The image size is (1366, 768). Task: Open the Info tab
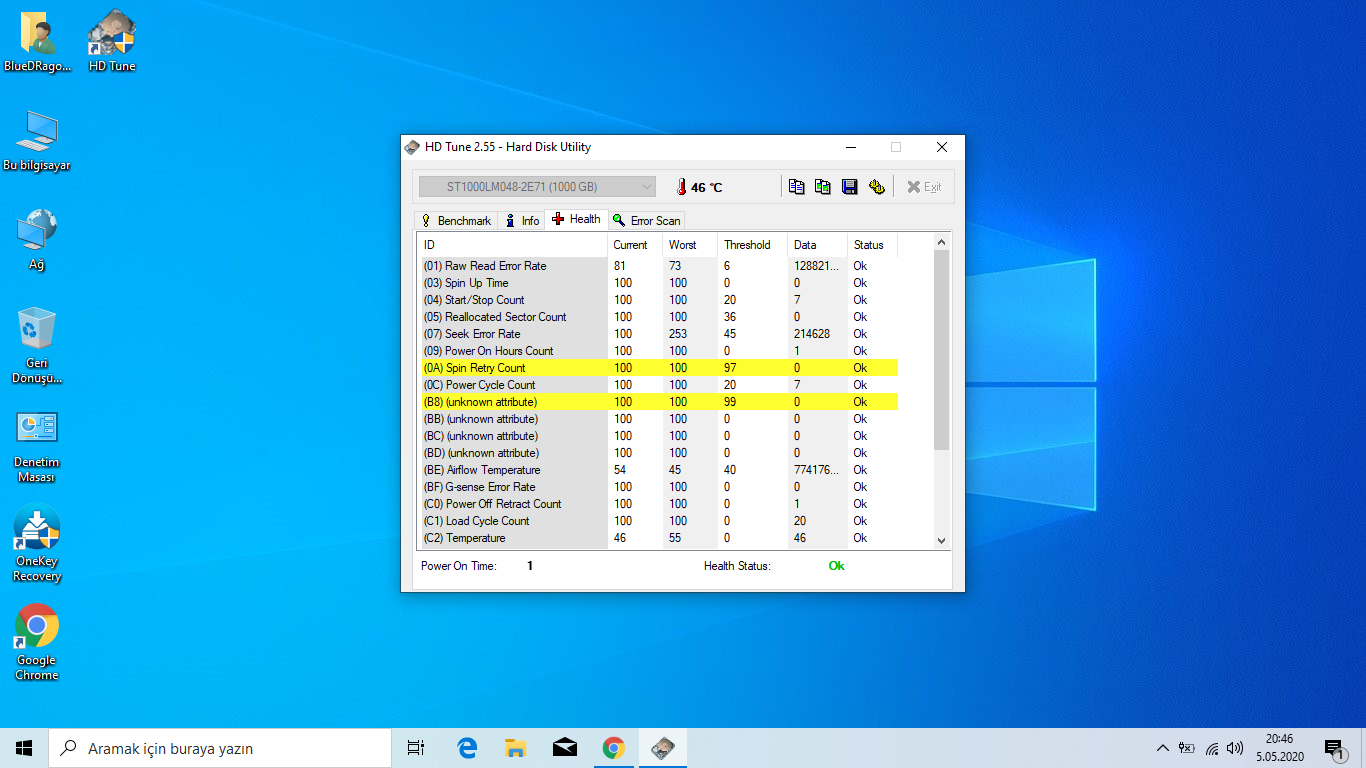pyautogui.click(x=521, y=221)
